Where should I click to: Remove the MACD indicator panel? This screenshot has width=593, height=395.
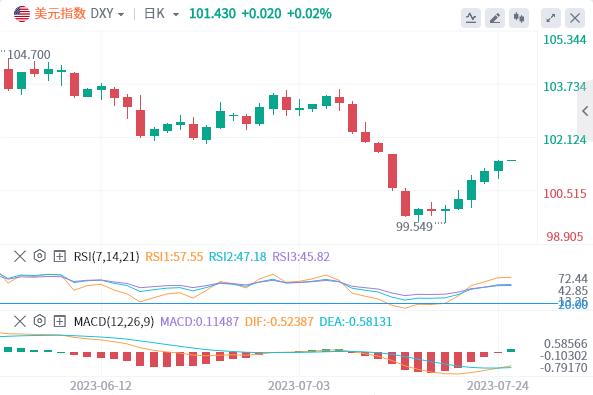pyautogui.click(x=20, y=321)
